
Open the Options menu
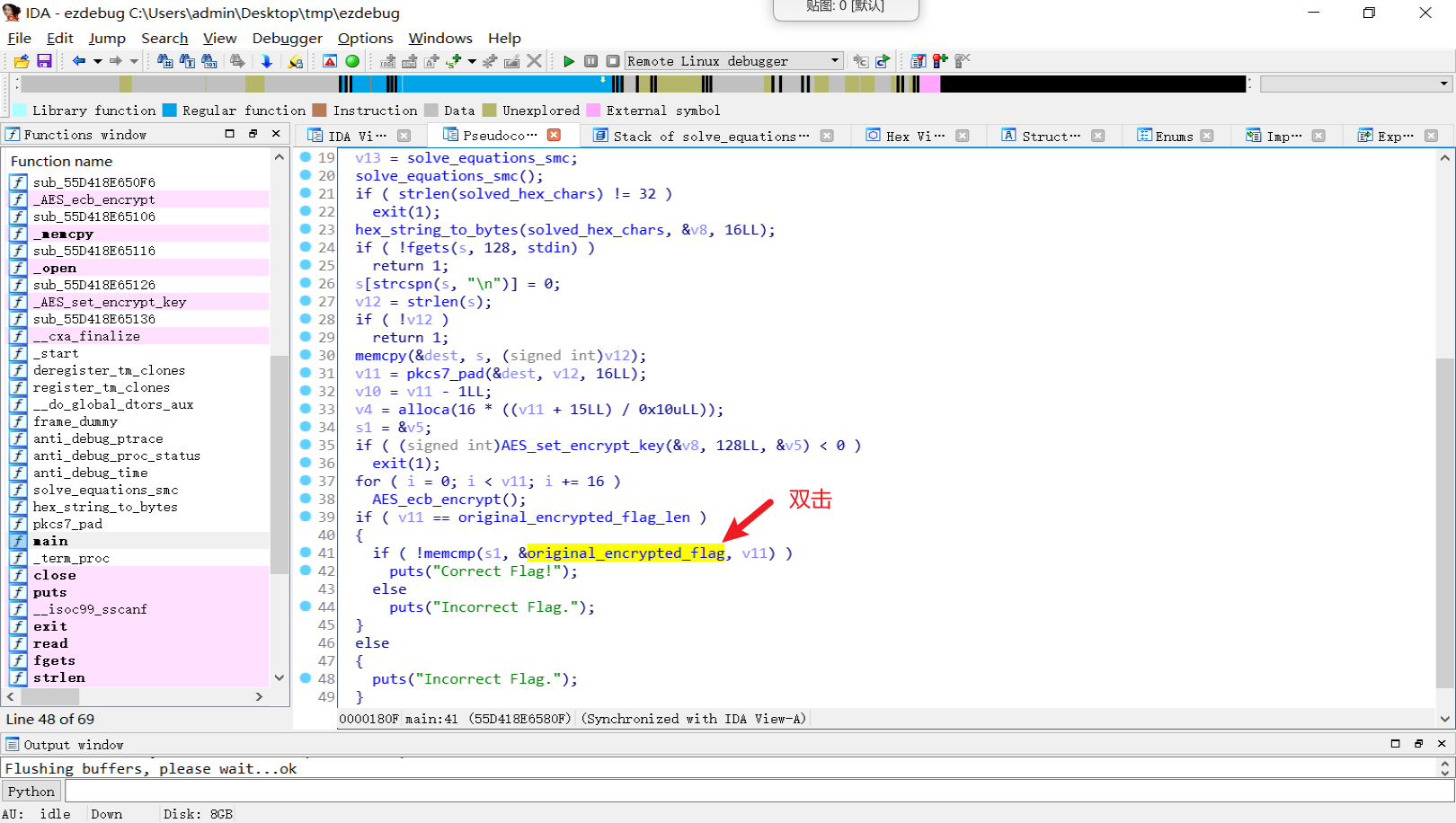(x=365, y=38)
